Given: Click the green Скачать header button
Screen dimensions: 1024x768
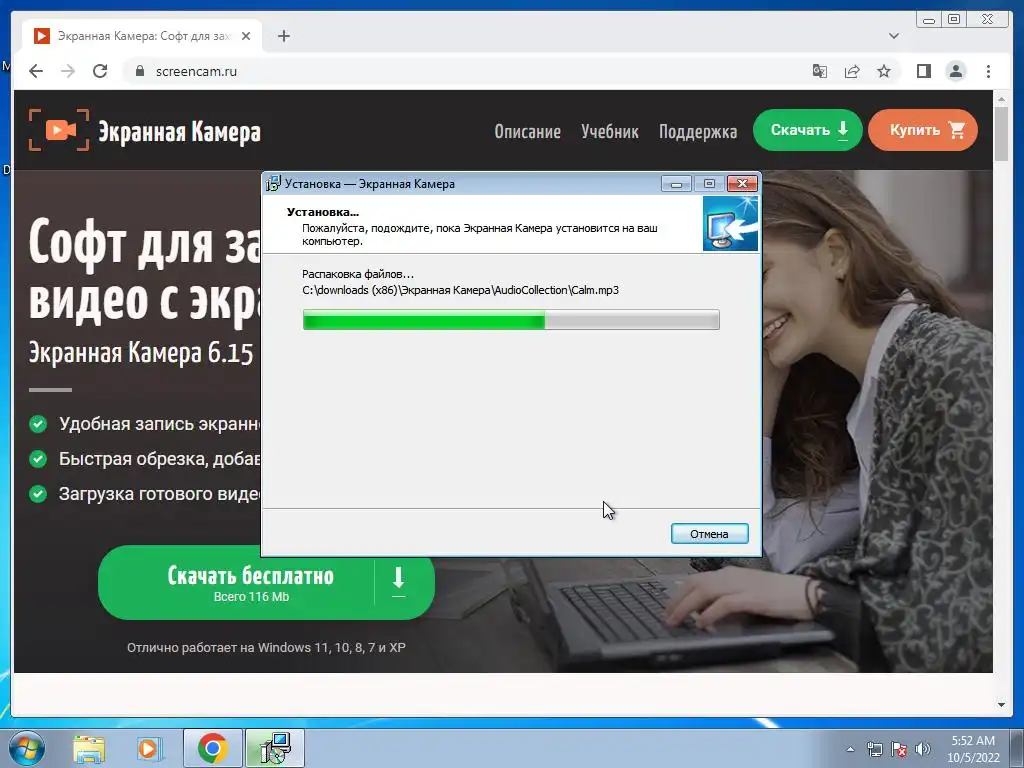Looking at the screenshot, I should pos(808,130).
